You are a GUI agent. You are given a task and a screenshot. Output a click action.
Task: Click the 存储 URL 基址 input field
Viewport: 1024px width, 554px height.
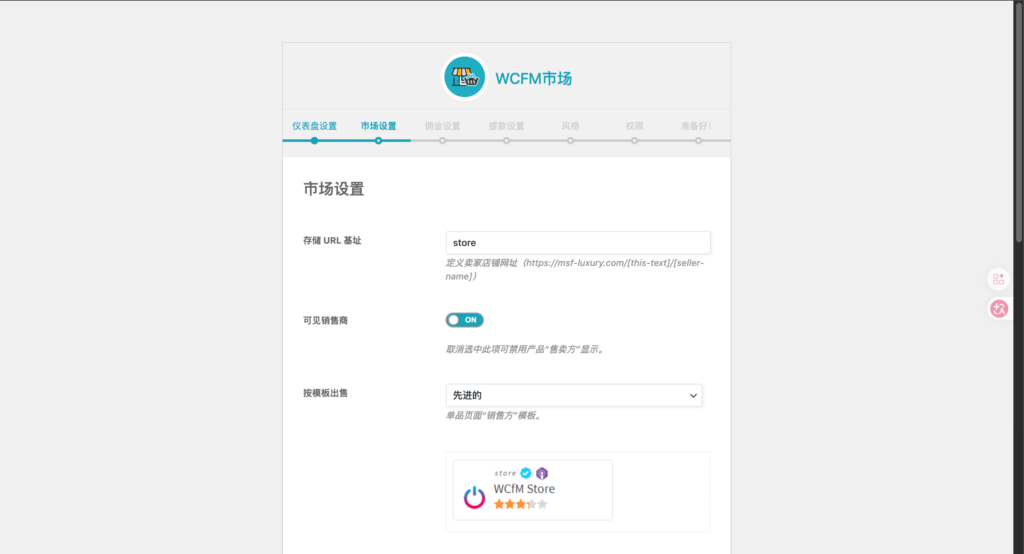[x=578, y=242]
